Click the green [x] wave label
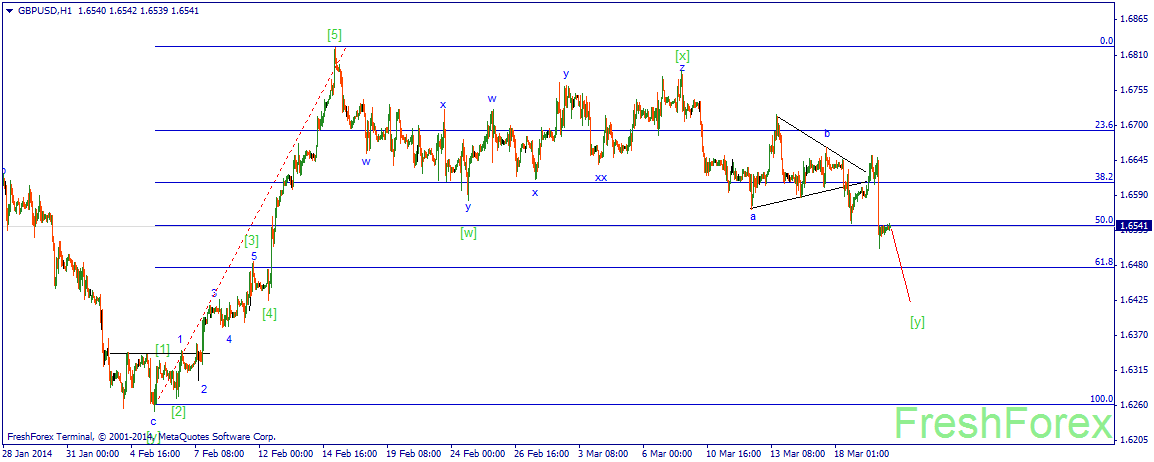 point(682,55)
